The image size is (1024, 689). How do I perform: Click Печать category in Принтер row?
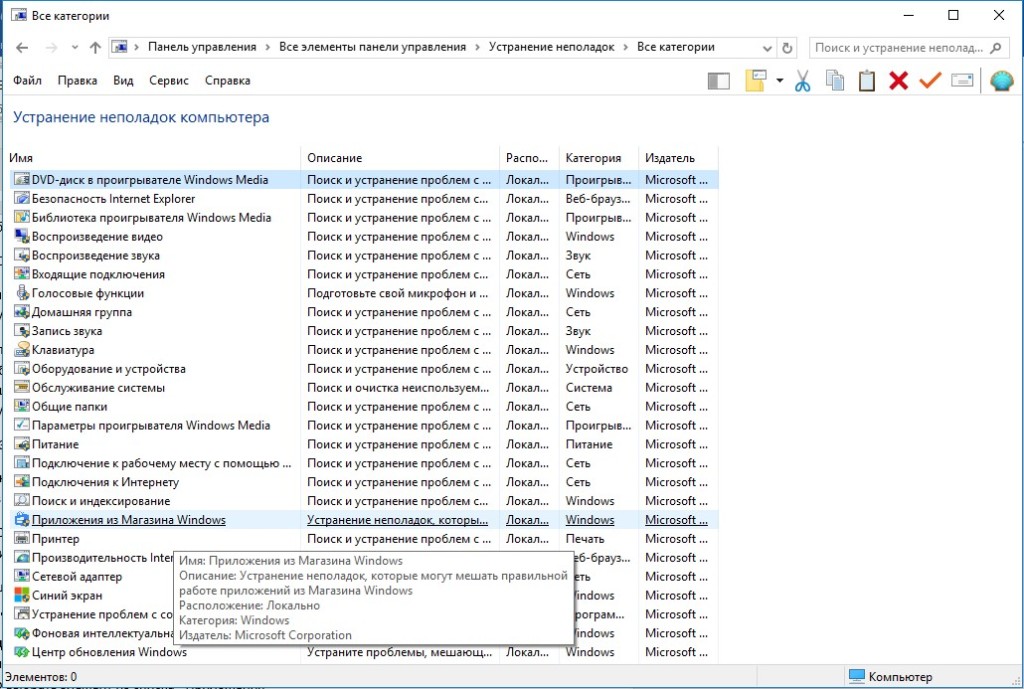pos(584,539)
